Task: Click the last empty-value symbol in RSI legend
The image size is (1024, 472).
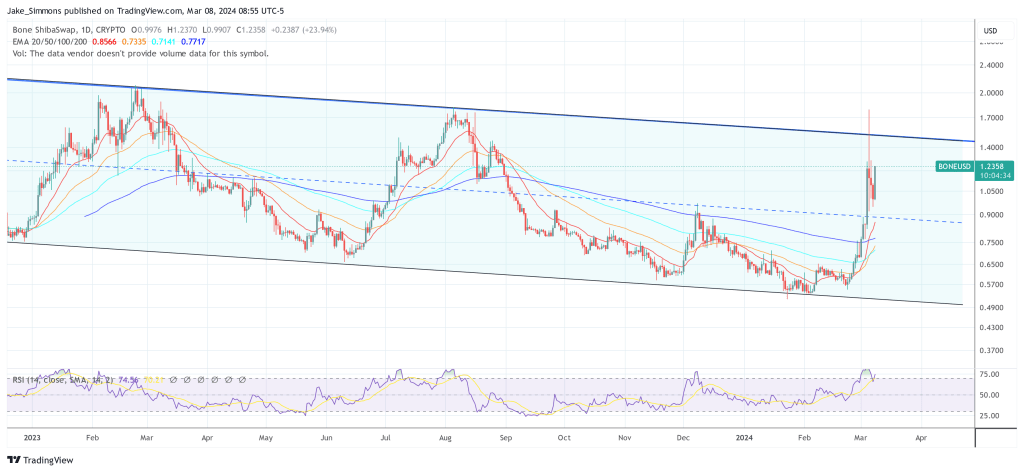Action: [242, 381]
